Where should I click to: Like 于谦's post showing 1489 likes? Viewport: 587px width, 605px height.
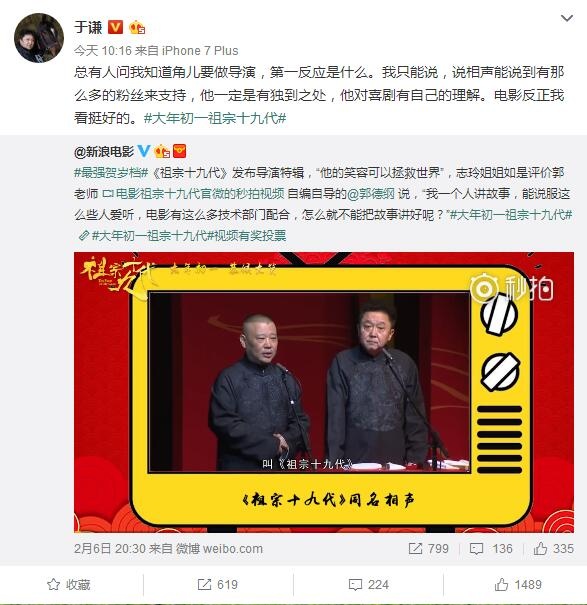(518, 585)
